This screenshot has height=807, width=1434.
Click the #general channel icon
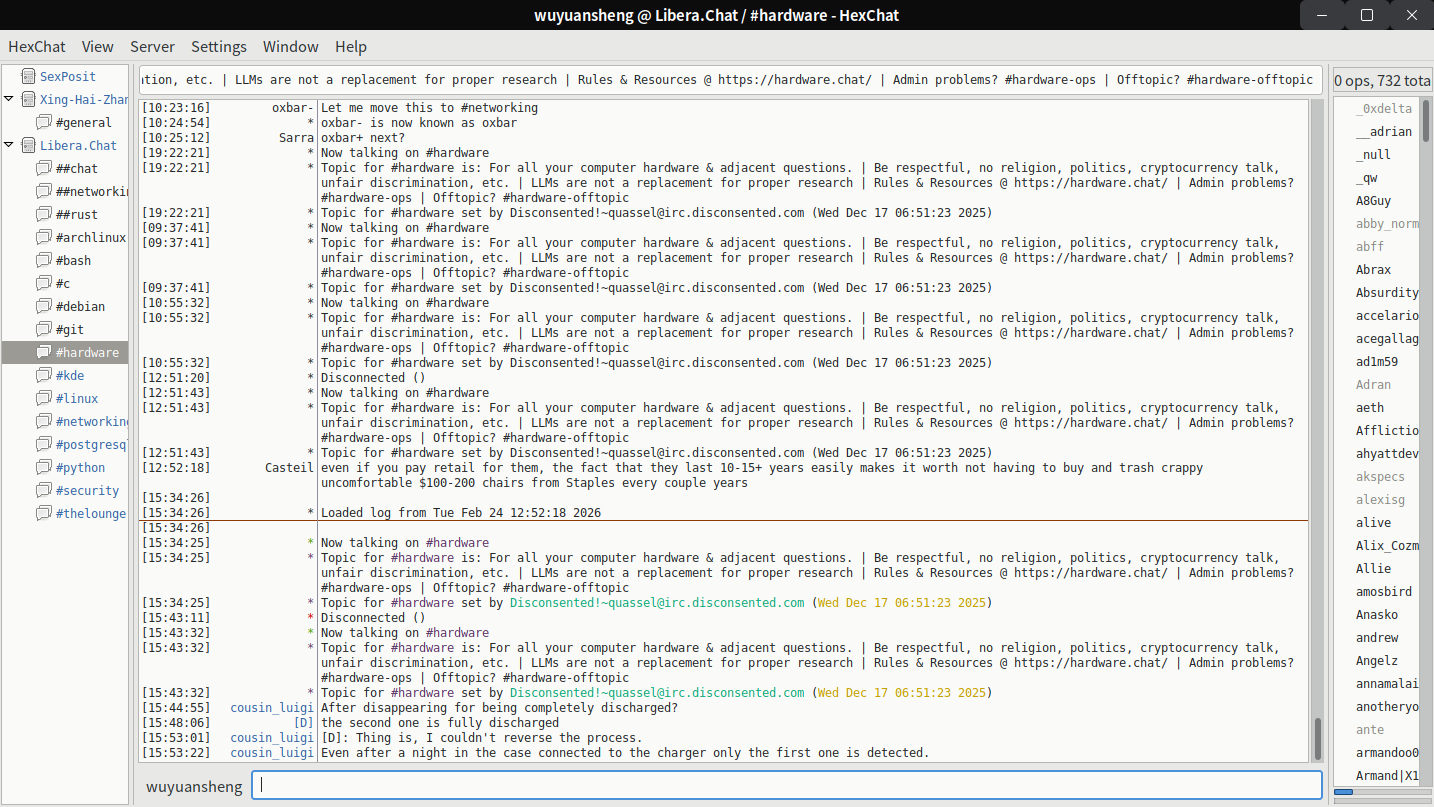pyautogui.click(x=44, y=122)
